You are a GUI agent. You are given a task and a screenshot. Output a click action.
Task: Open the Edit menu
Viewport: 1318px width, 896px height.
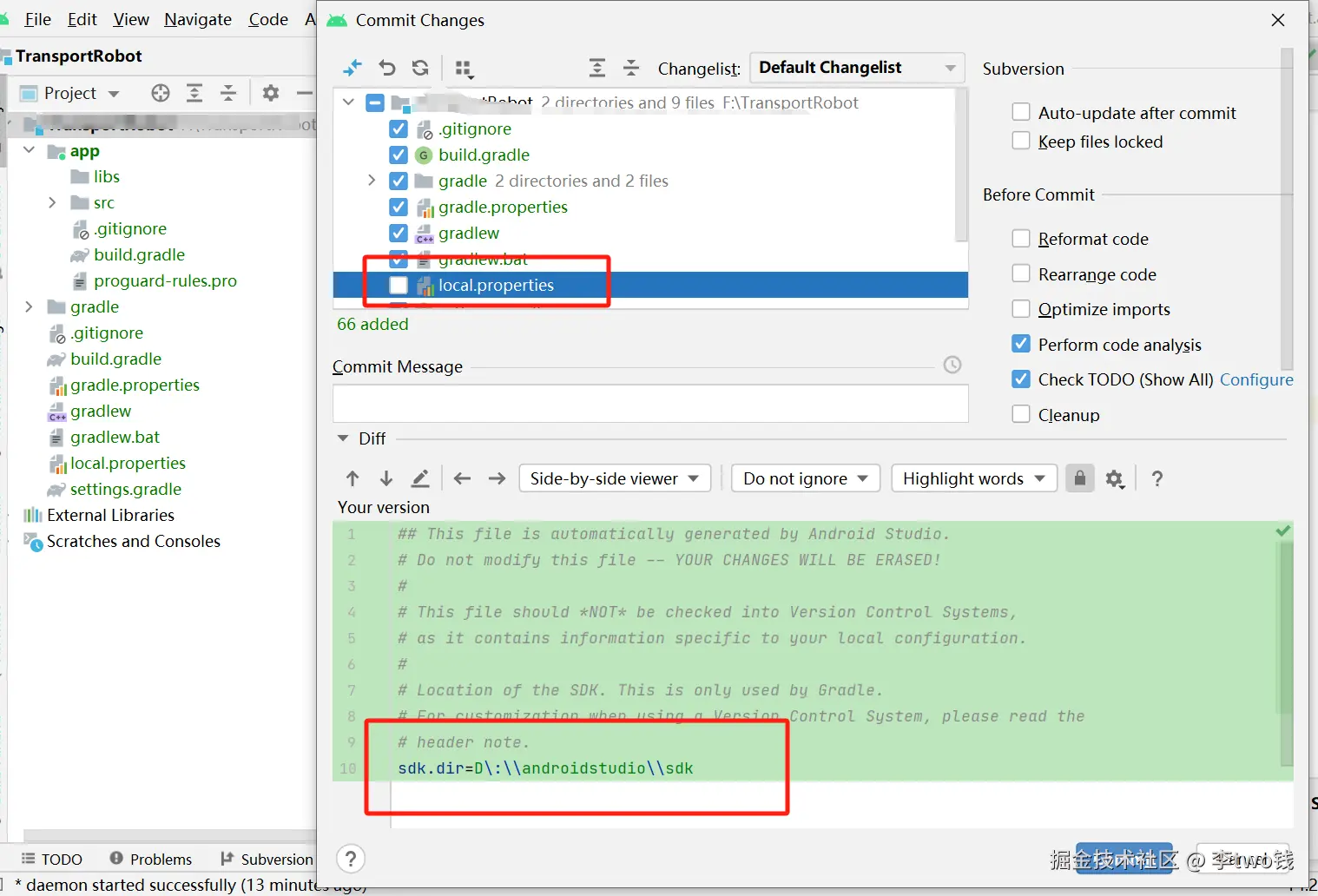[82, 19]
